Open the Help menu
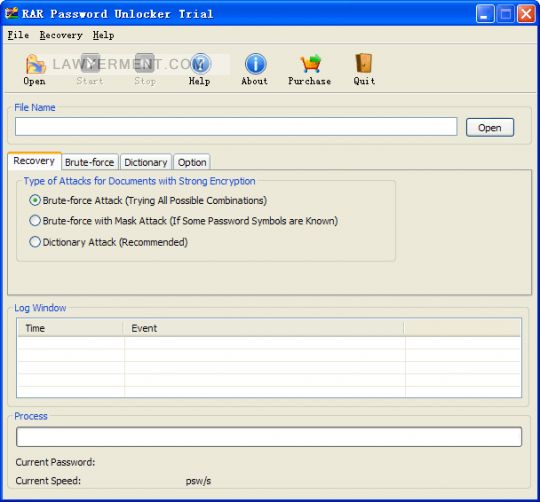This screenshot has width=540, height=502. (103, 35)
